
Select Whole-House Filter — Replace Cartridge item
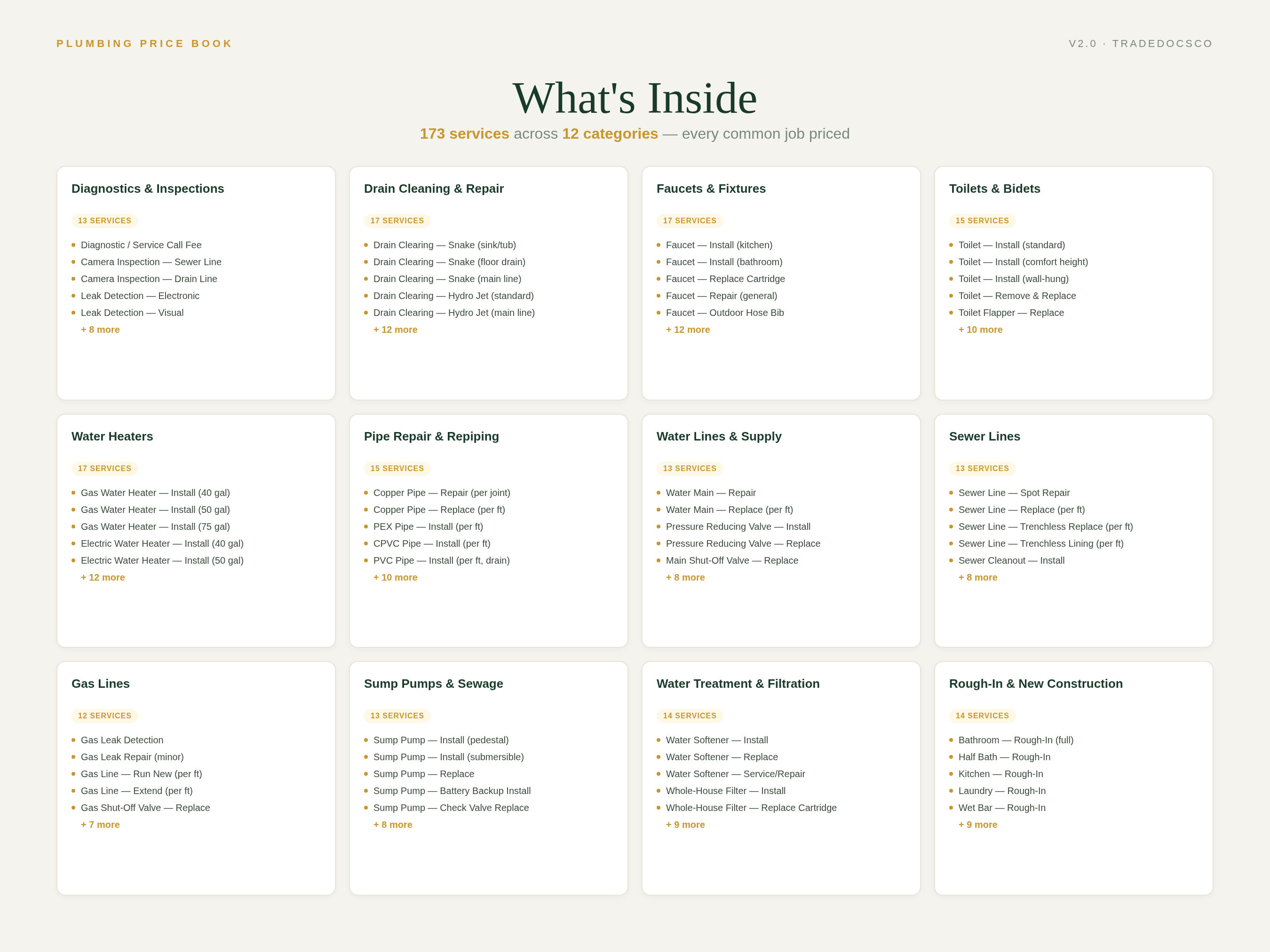tap(751, 807)
